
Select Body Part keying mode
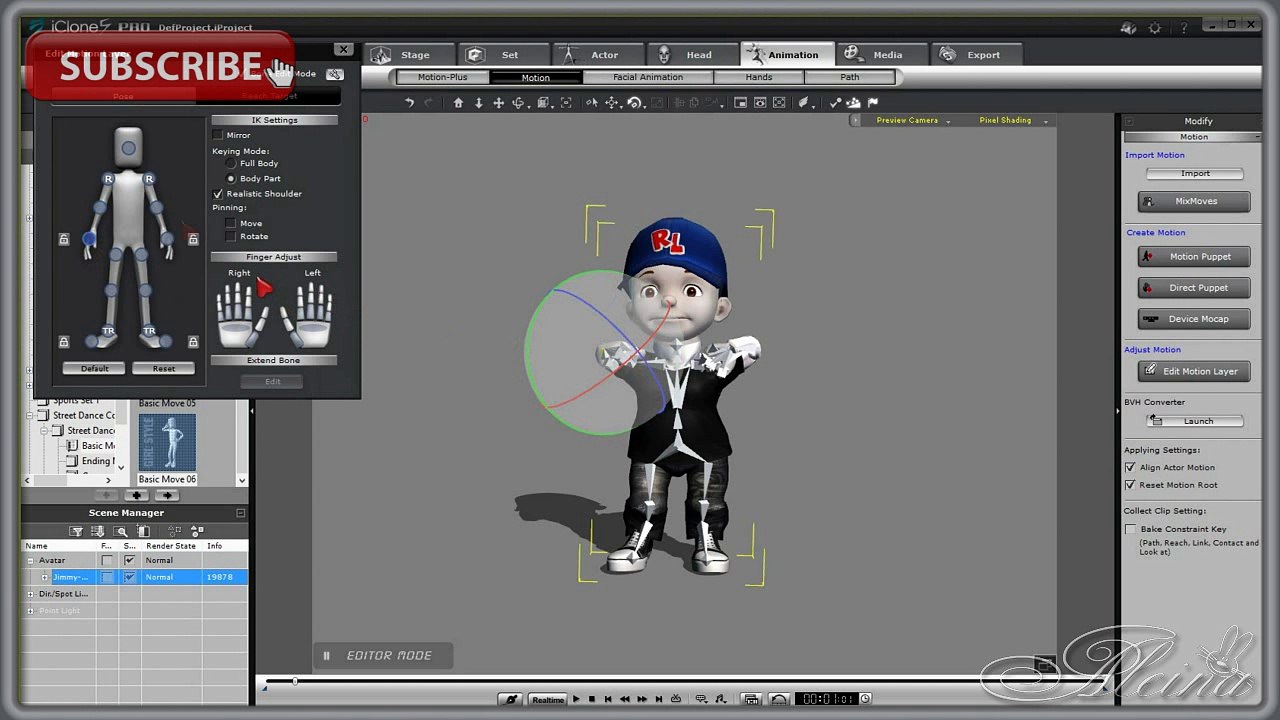click(232, 178)
